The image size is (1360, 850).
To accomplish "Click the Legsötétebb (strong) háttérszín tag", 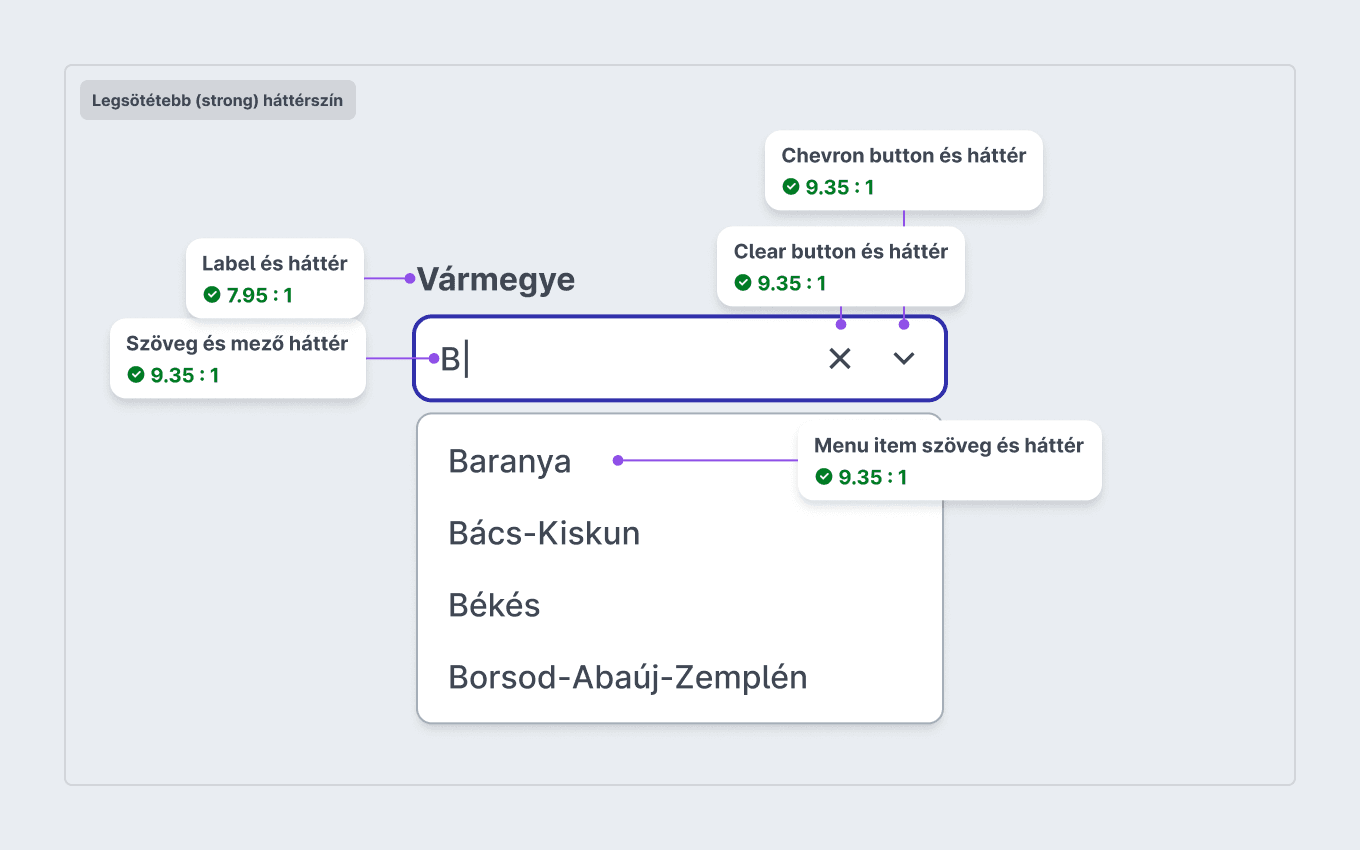I will click(x=218, y=100).
